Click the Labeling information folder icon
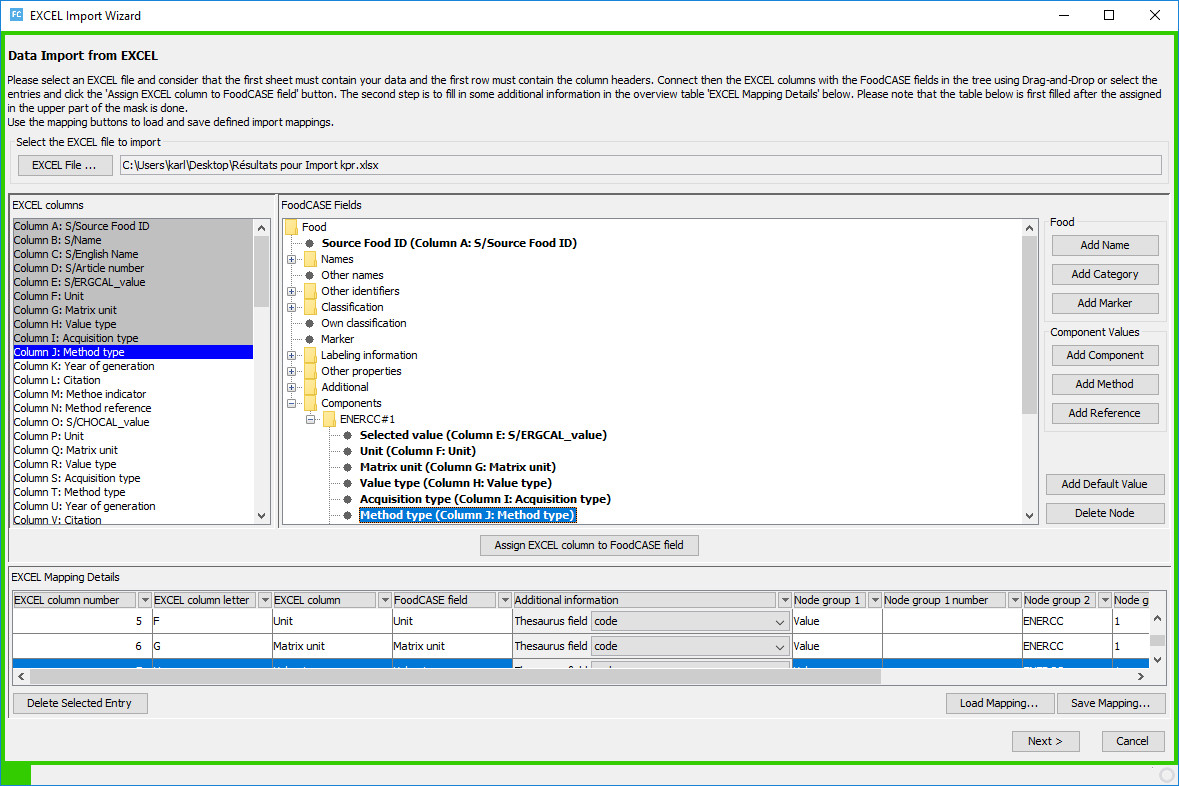The width and height of the screenshot is (1179, 786). click(x=311, y=356)
